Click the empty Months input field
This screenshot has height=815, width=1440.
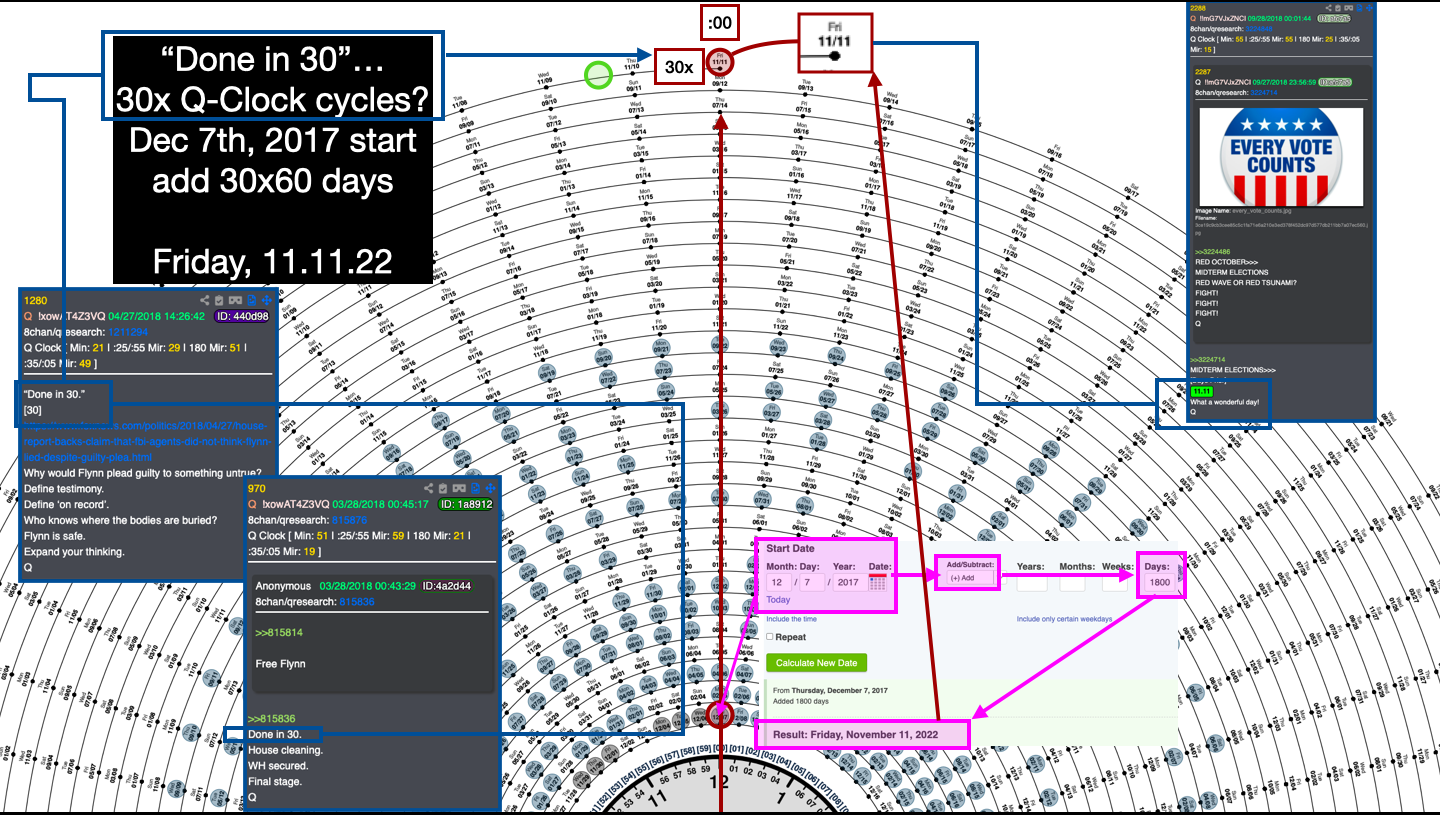tap(1073, 582)
